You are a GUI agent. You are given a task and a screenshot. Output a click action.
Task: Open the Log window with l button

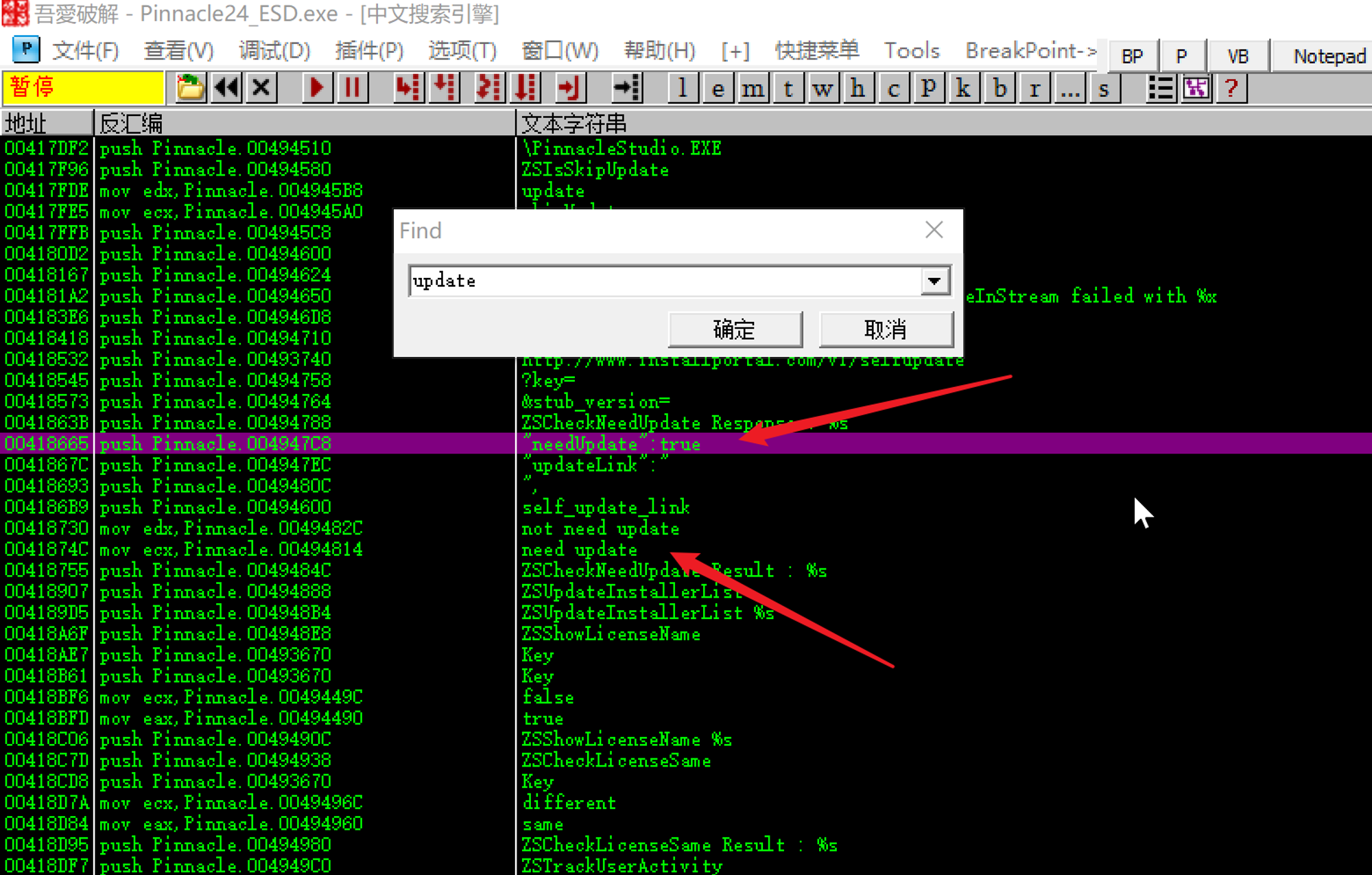click(683, 88)
